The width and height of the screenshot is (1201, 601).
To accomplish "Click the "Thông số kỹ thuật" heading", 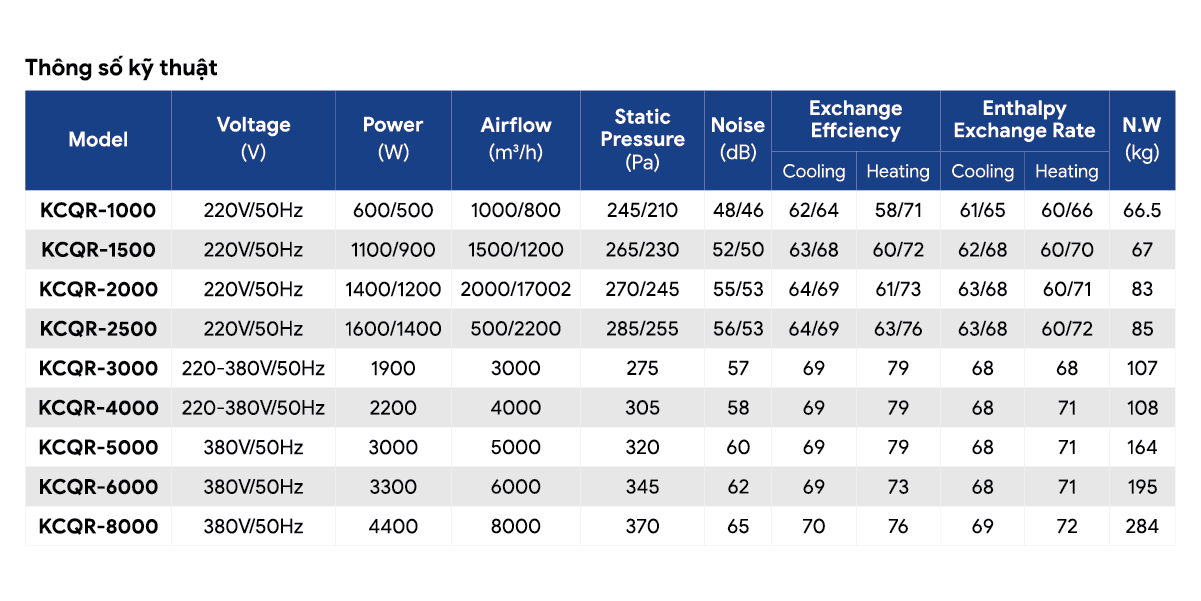I will [121, 68].
